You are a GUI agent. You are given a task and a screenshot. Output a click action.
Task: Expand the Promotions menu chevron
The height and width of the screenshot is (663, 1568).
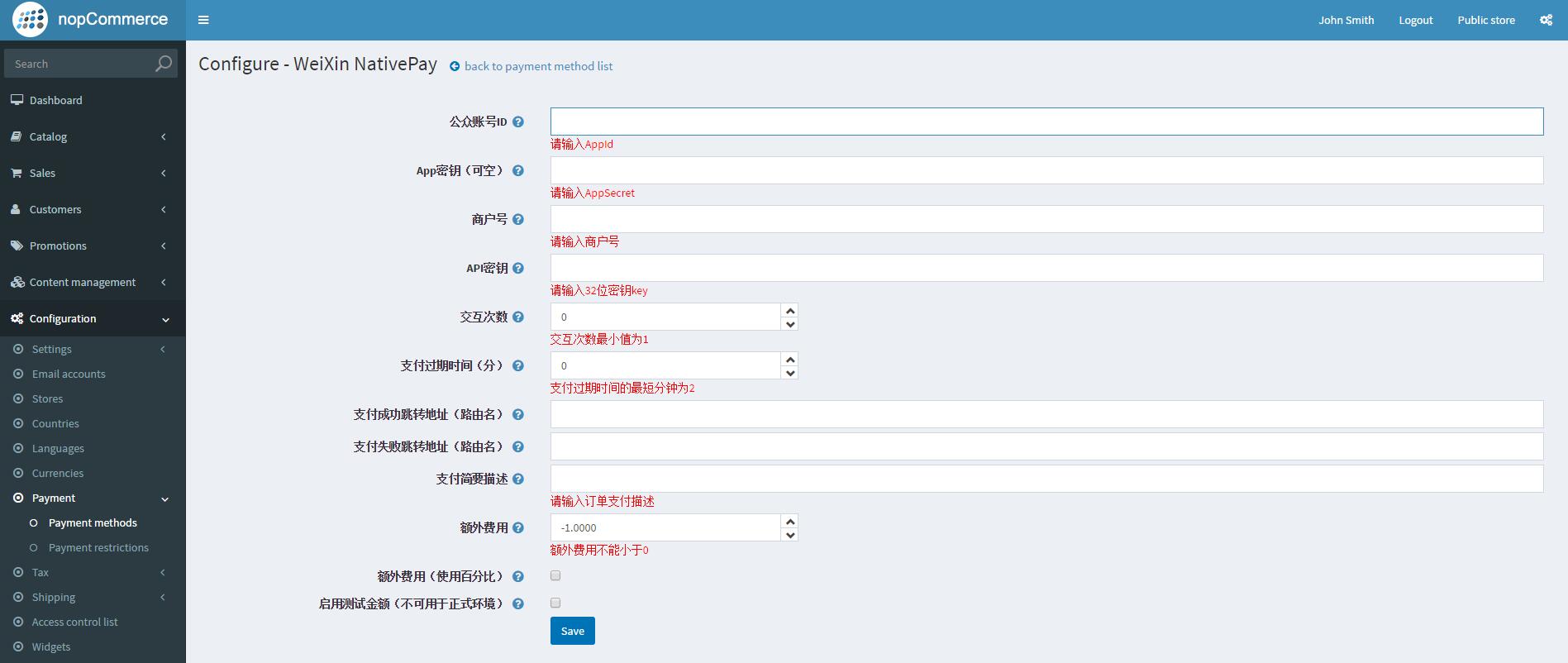[x=164, y=246]
